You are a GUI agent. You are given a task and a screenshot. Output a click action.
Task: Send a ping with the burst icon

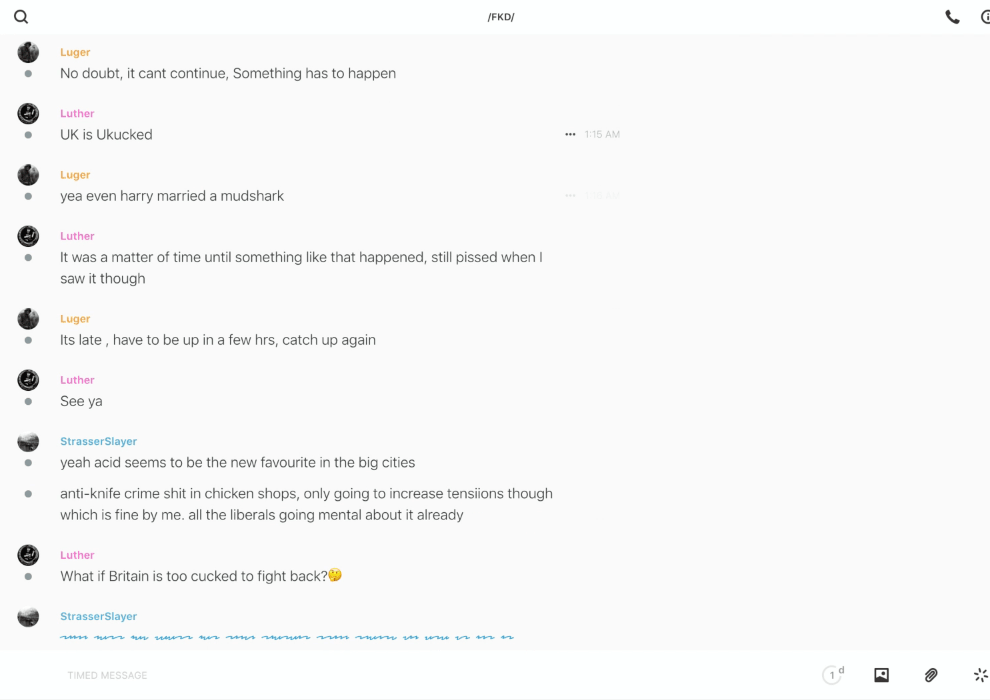tap(980, 675)
